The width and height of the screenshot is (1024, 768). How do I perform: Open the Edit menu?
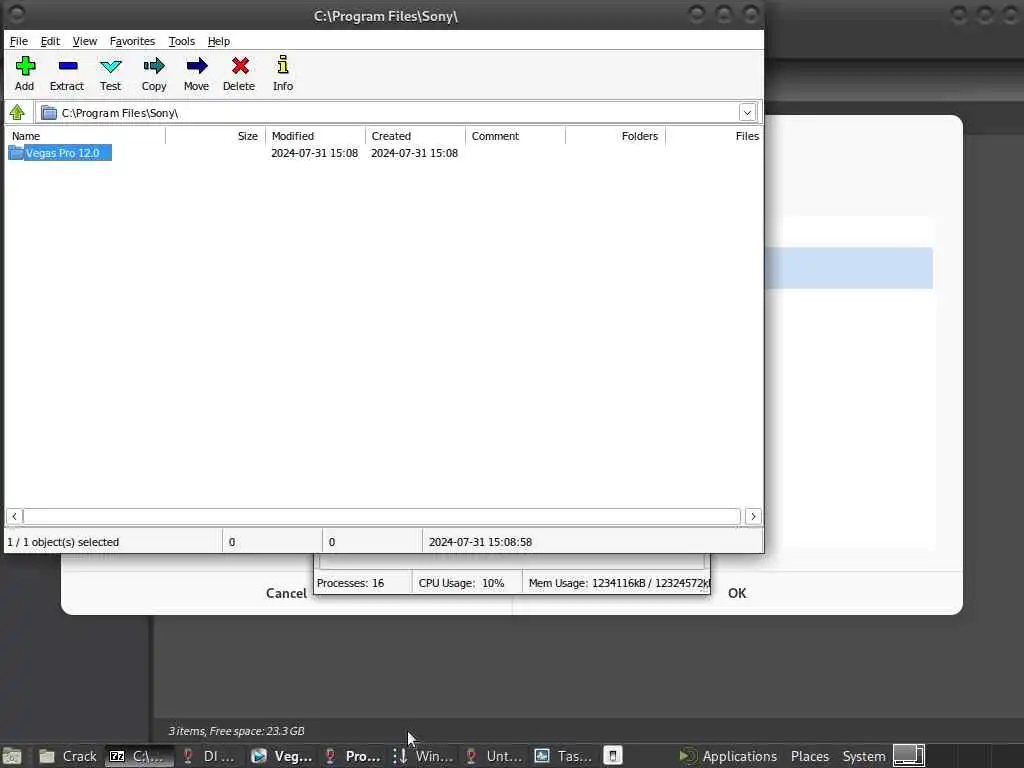tap(50, 41)
